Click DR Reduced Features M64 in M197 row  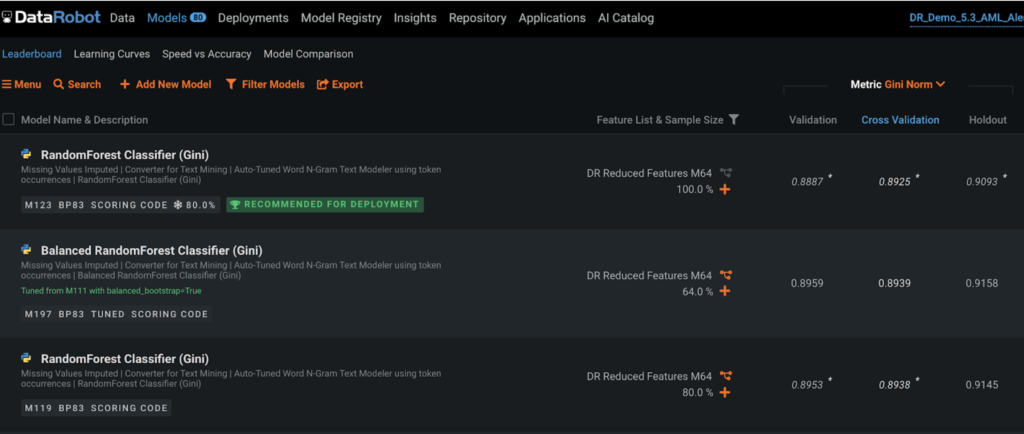click(x=648, y=275)
